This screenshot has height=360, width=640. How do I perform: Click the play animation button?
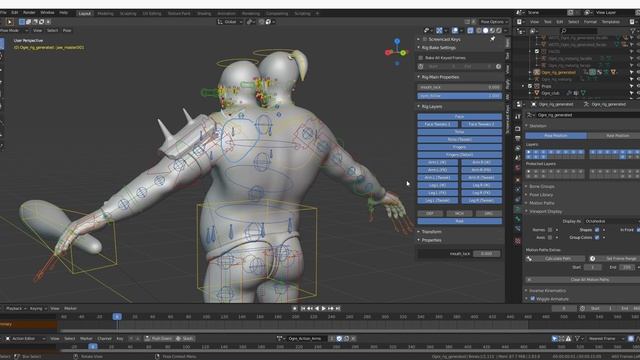click(324, 309)
